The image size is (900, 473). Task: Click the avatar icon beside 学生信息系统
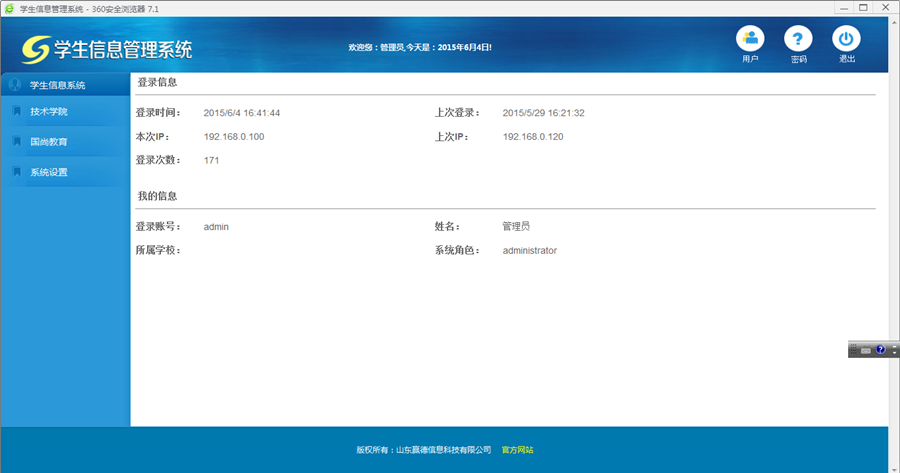coord(15,85)
